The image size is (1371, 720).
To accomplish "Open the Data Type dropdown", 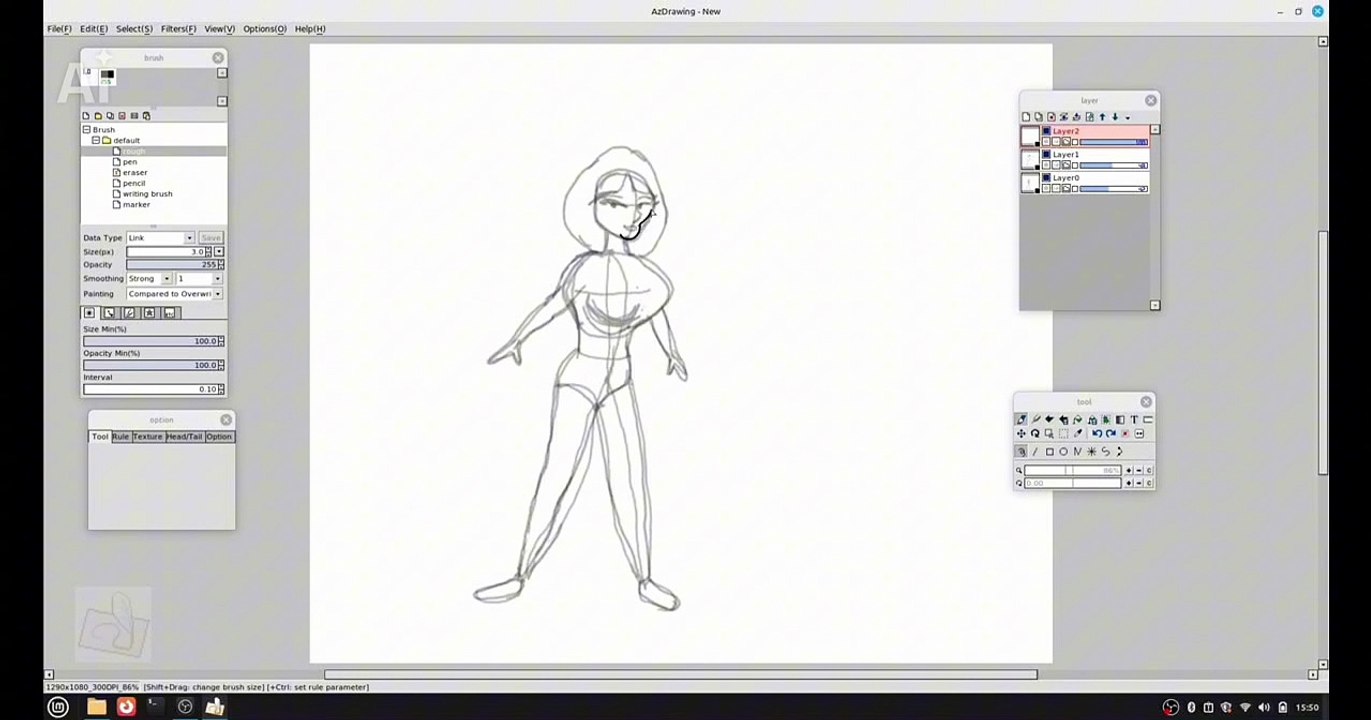I will pos(160,238).
